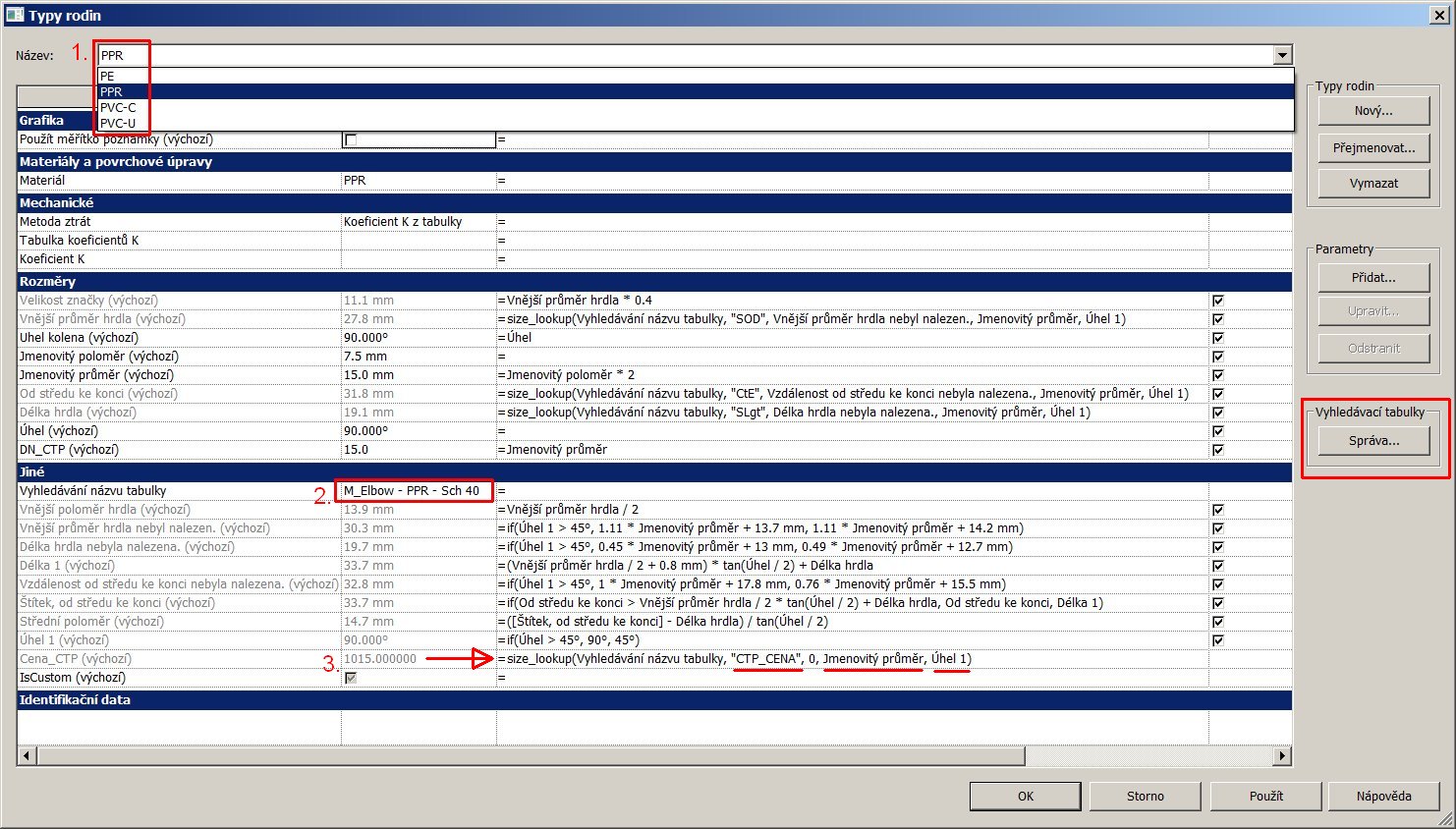Image resolution: width=1456 pixels, height=829 pixels.
Task: Click the Typy rodin title bar icon
Action: (x=15, y=15)
